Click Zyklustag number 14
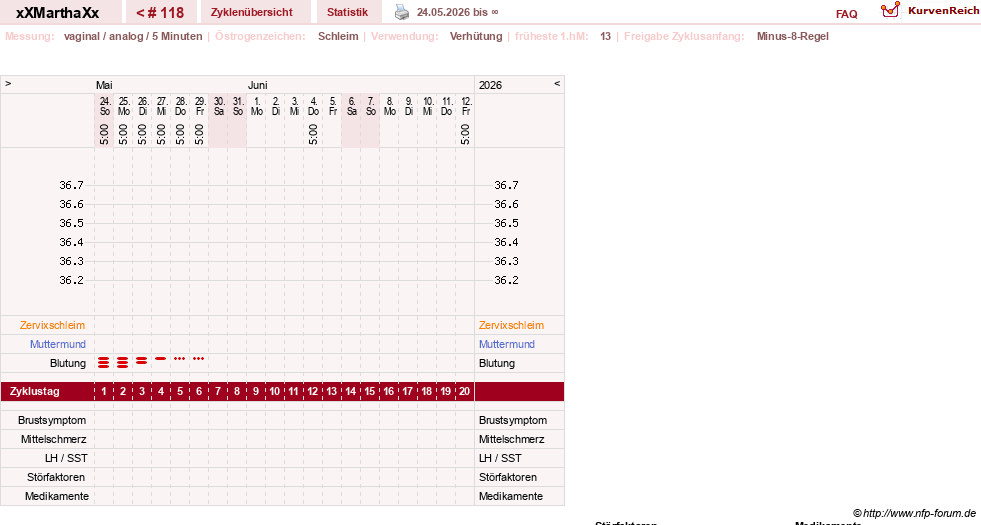The image size is (981, 525). pyautogui.click(x=350, y=392)
